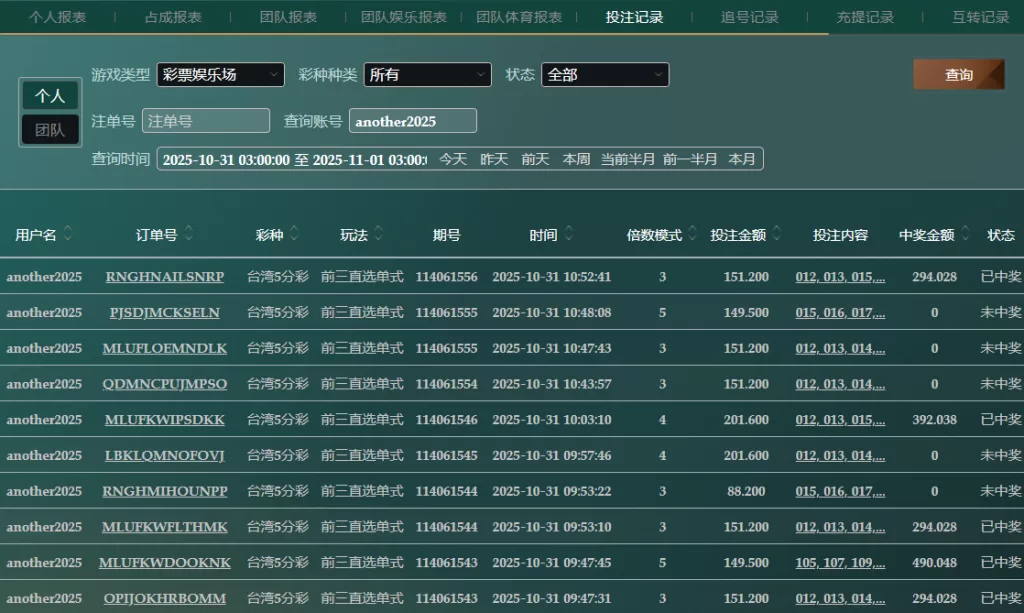Open the 状态 dropdown showing 全部

(605, 75)
